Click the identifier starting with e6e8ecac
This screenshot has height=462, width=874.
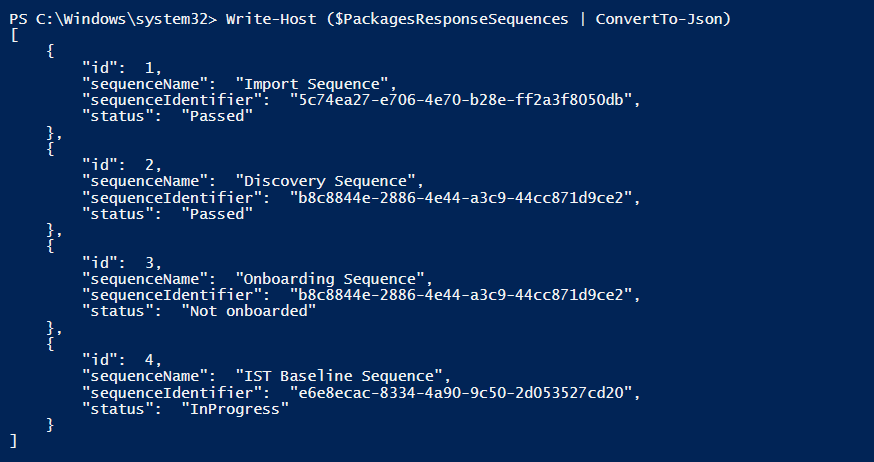(462, 392)
